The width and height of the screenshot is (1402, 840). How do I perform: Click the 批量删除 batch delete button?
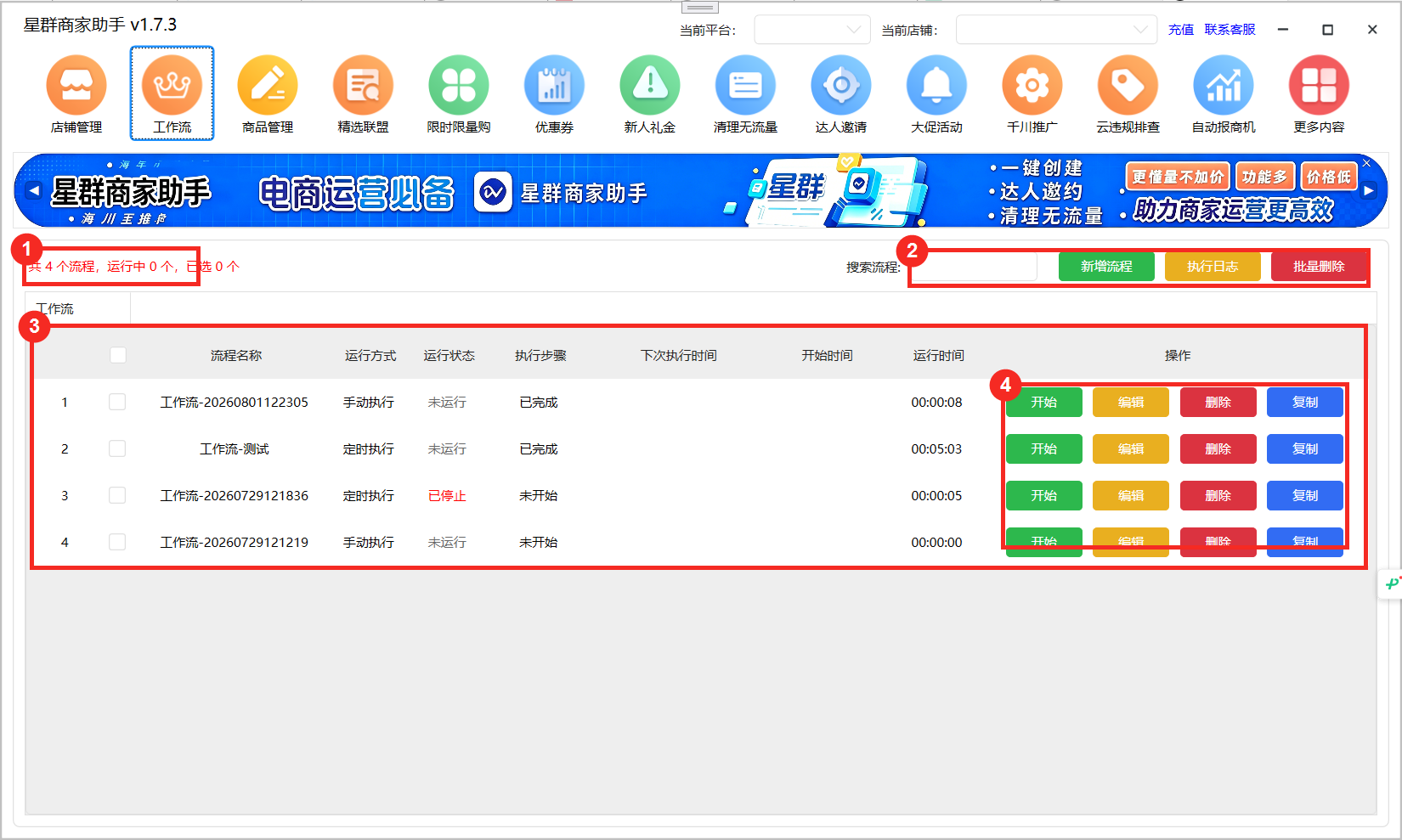1319,267
